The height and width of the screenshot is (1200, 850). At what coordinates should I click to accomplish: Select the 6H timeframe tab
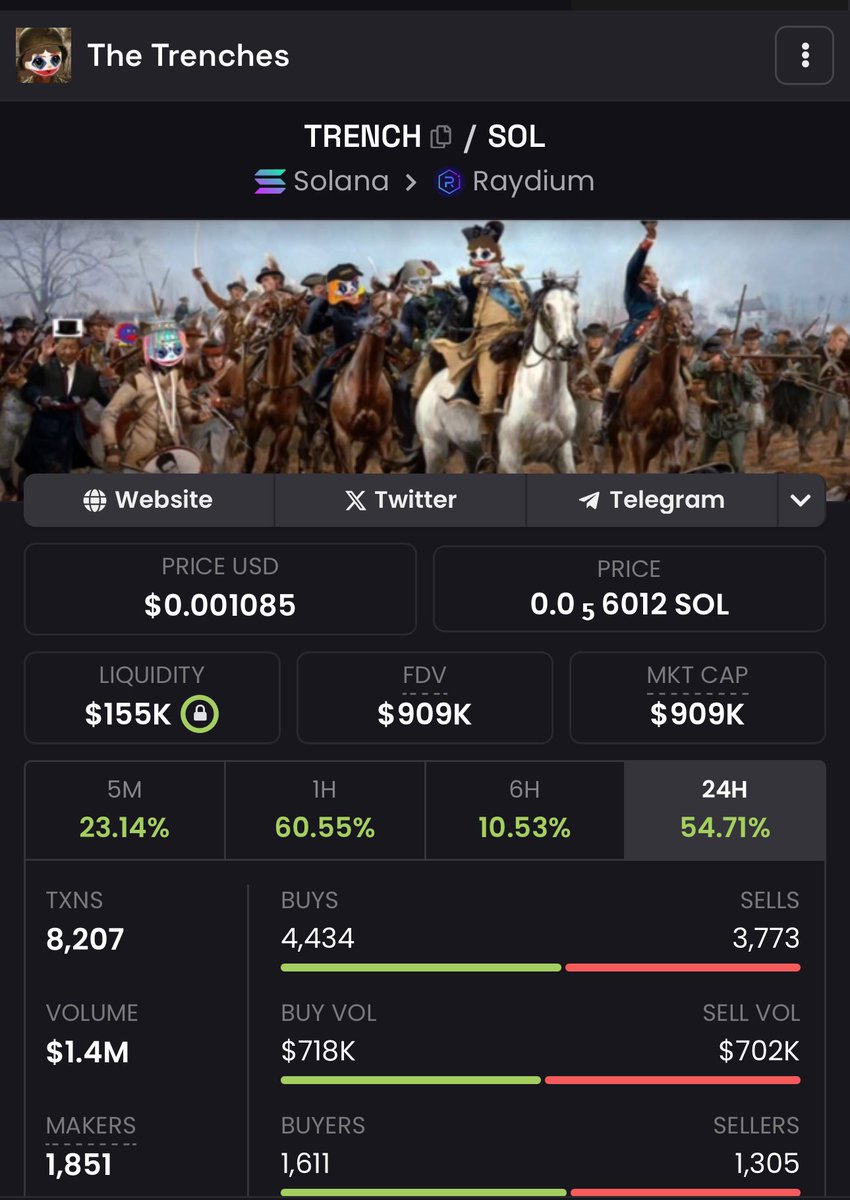coord(524,809)
